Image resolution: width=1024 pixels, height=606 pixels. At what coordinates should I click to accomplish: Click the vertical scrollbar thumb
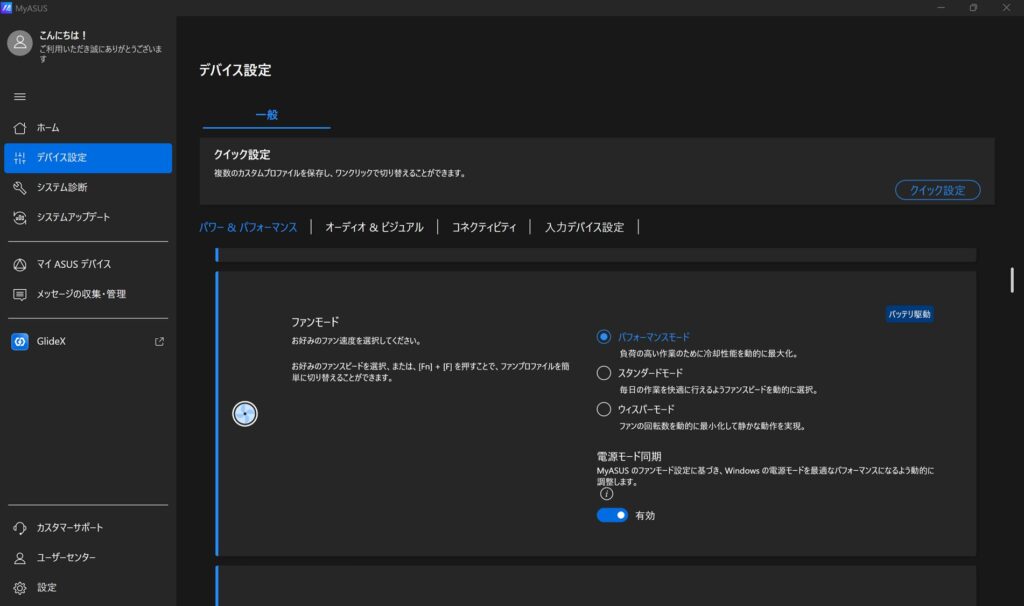pyautogui.click(x=1012, y=280)
